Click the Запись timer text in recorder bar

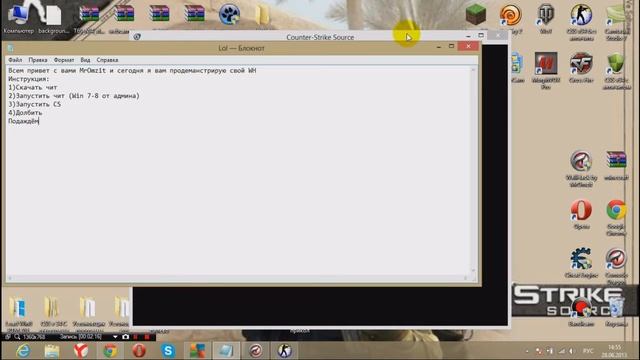coord(81,337)
